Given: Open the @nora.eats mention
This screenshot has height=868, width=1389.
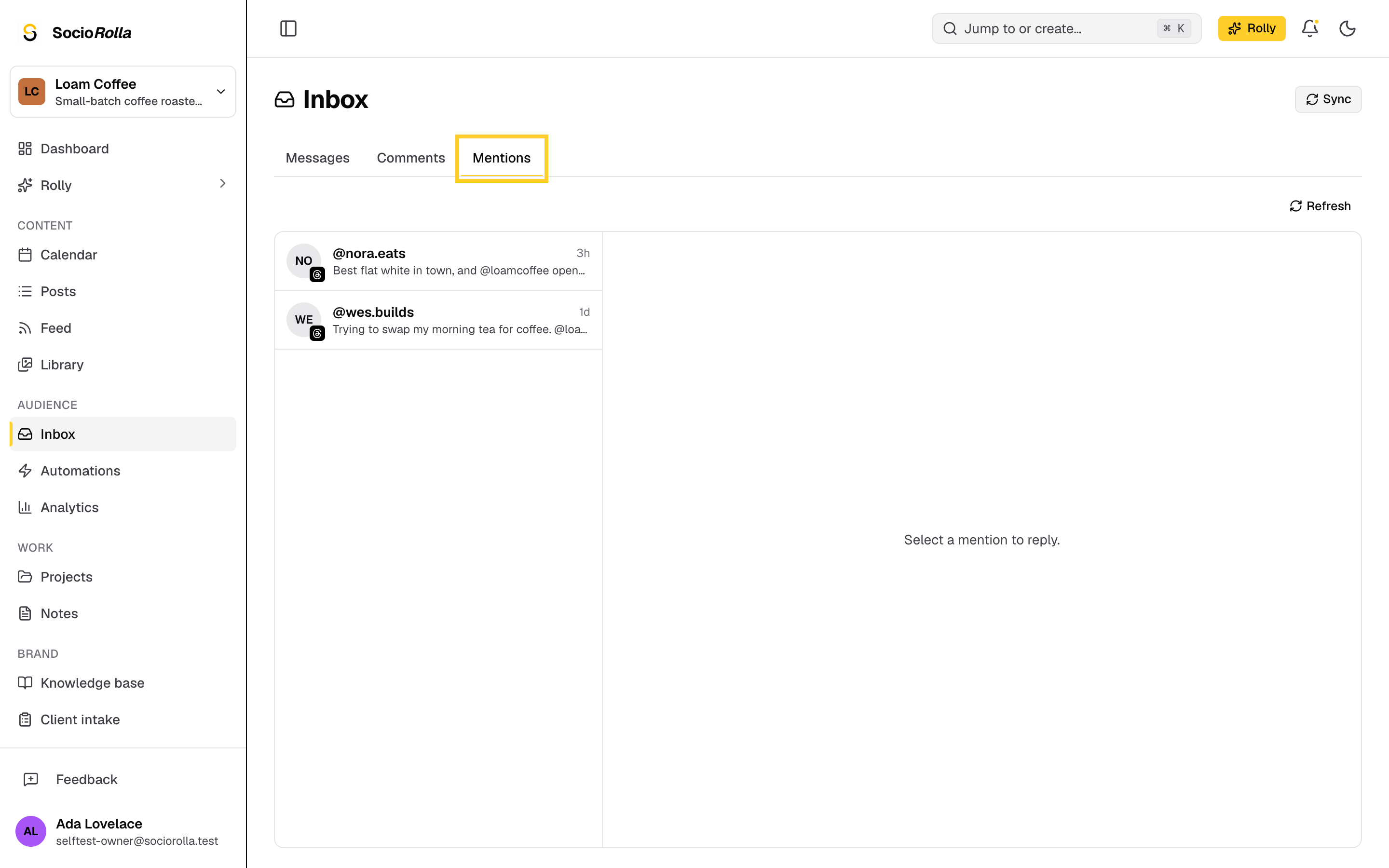Looking at the screenshot, I should [x=438, y=261].
